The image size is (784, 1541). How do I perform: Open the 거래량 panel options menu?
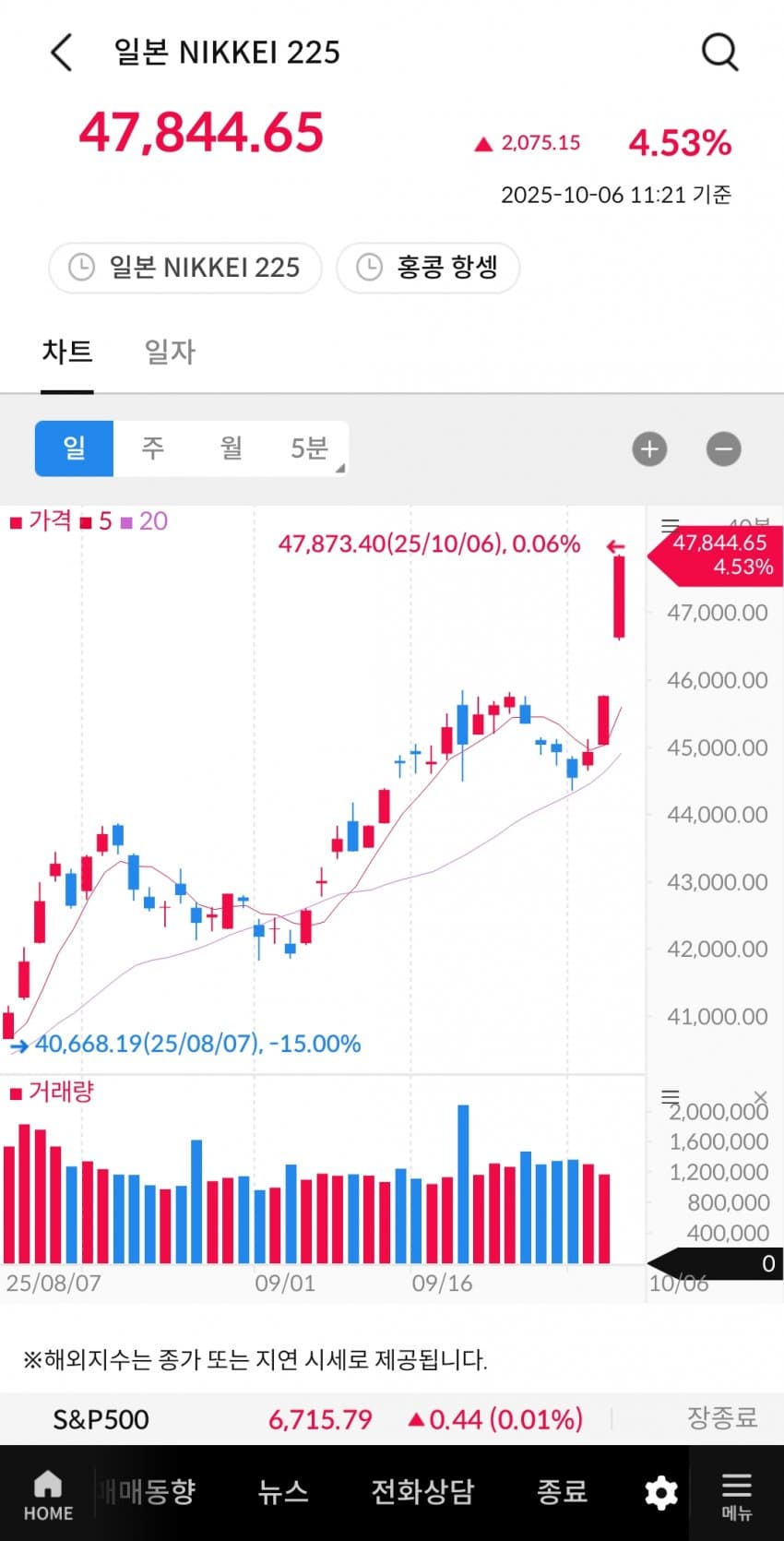(x=671, y=1096)
